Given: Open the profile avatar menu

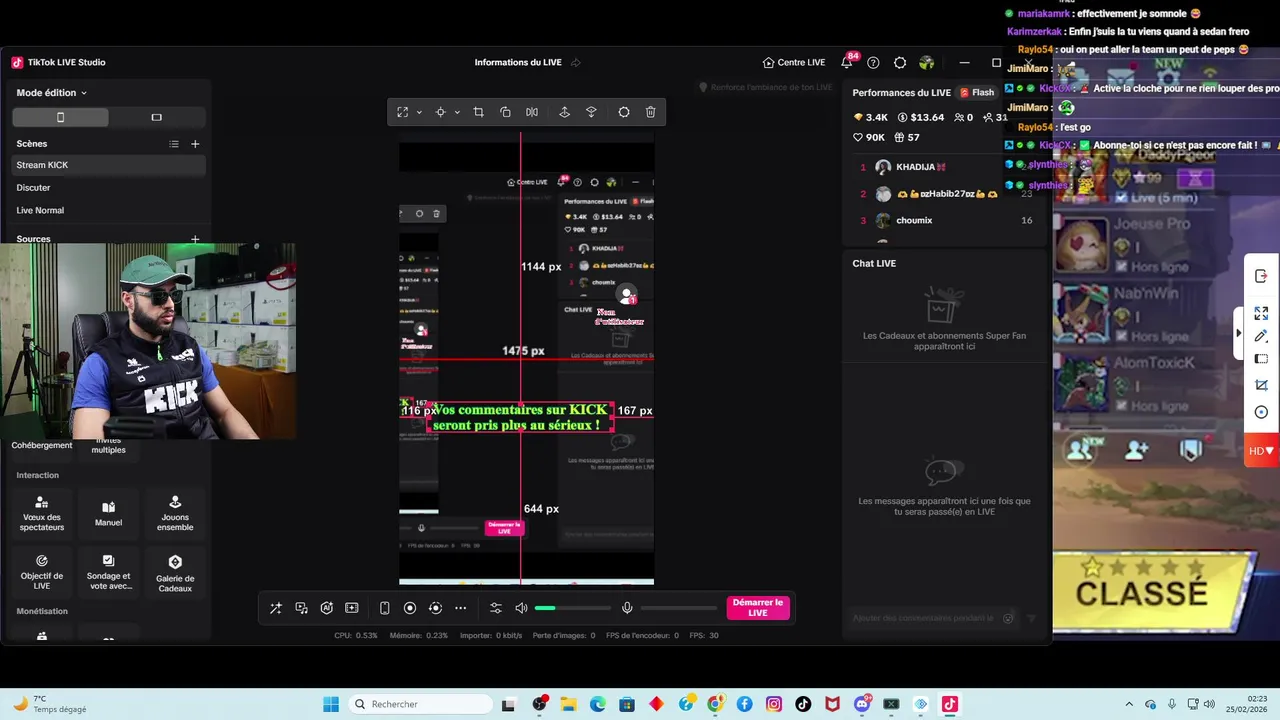Looking at the screenshot, I should 927,62.
